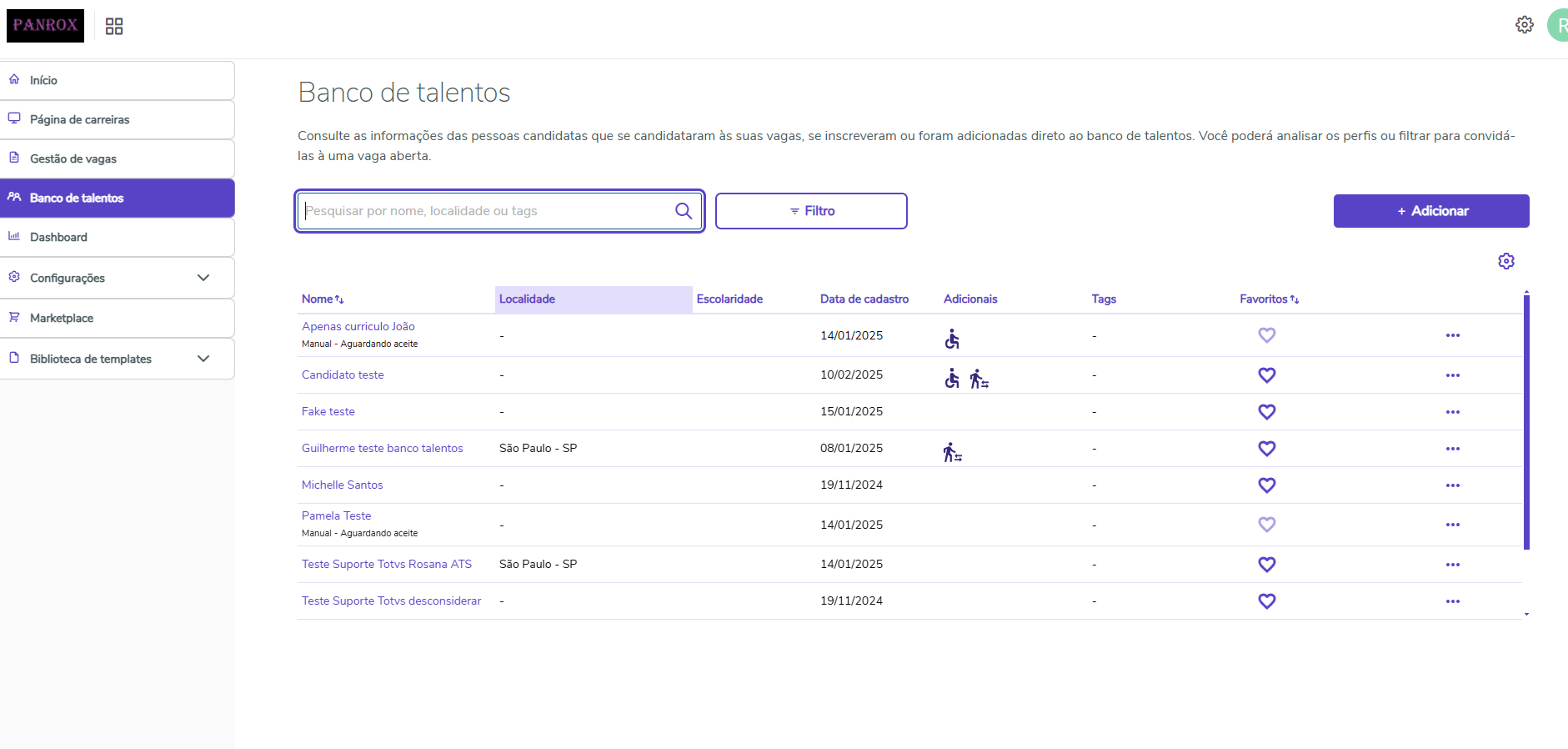
Task: Open the apps grid icon beside the logo
Action: click(x=114, y=27)
